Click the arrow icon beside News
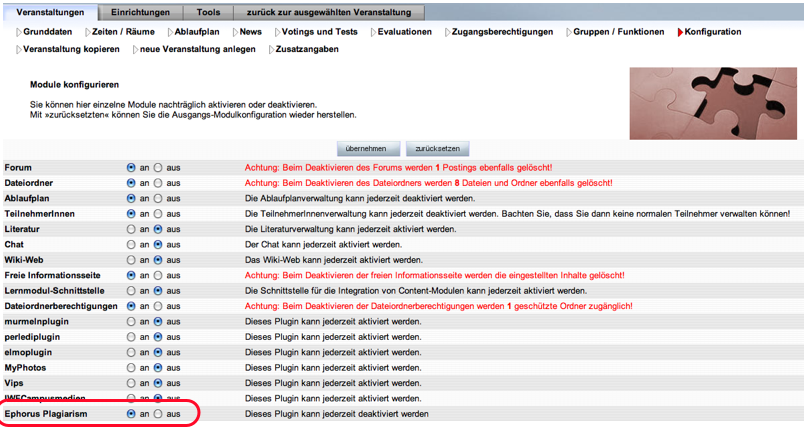Viewport: 806px width, 428px height. click(235, 32)
